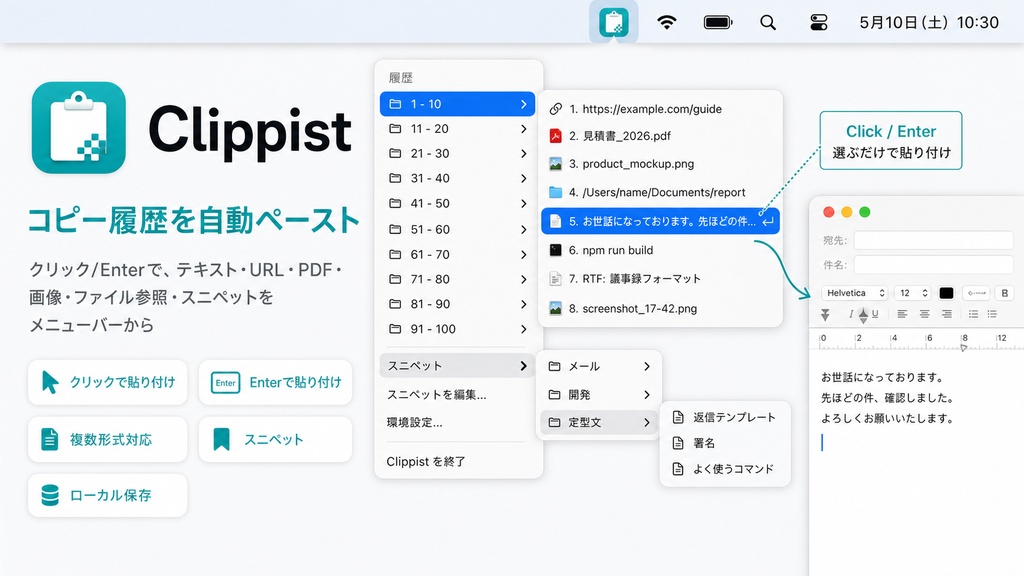Expand the 21 - 30 history folder

pyautogui.click(x=457, y=153)
